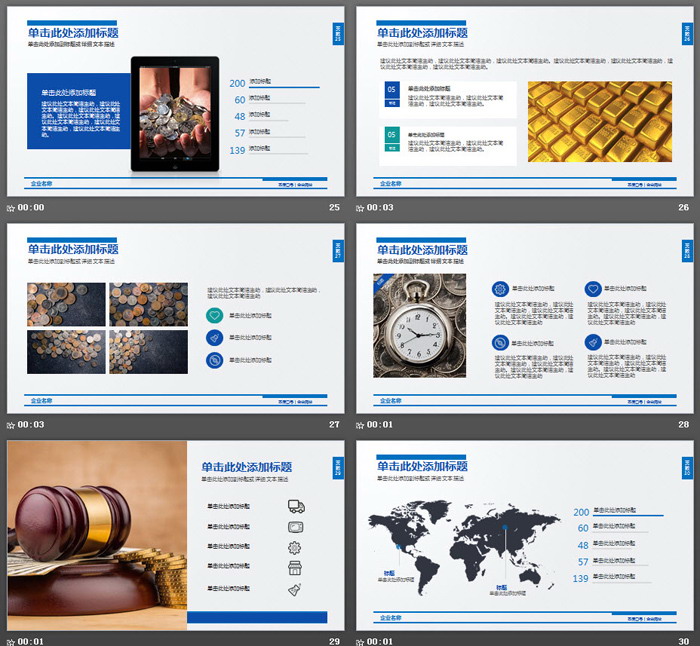Click the teal heart icon on slide 27
Image resolution: width=700 pixels, height=646 pixels.
[215, 315]
